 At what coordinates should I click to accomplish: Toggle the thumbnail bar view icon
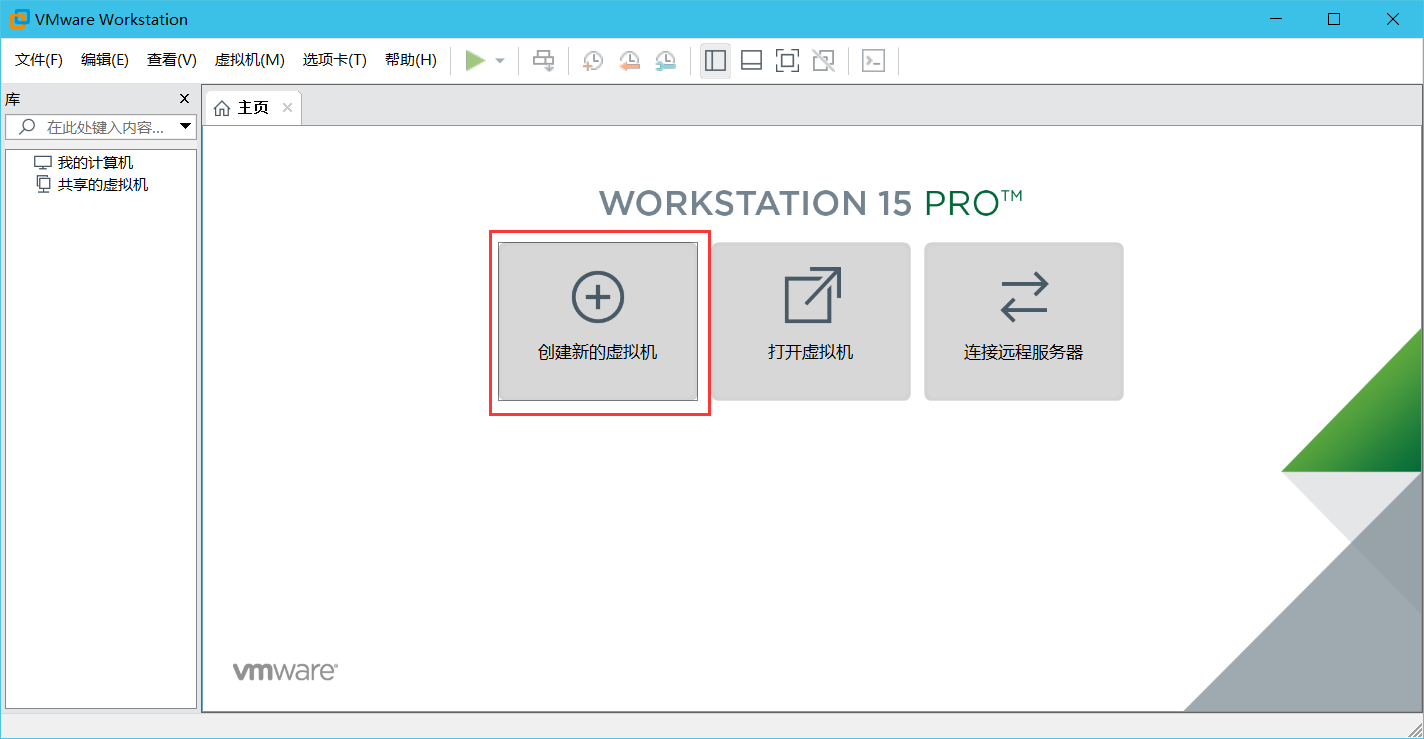point(751,61)
